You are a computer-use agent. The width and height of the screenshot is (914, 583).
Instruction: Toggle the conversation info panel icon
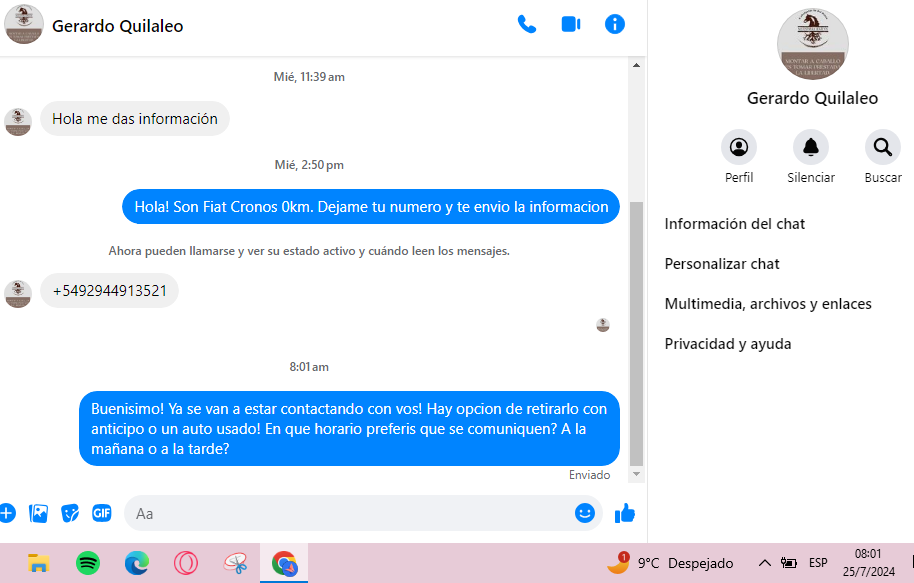(614, 24)
